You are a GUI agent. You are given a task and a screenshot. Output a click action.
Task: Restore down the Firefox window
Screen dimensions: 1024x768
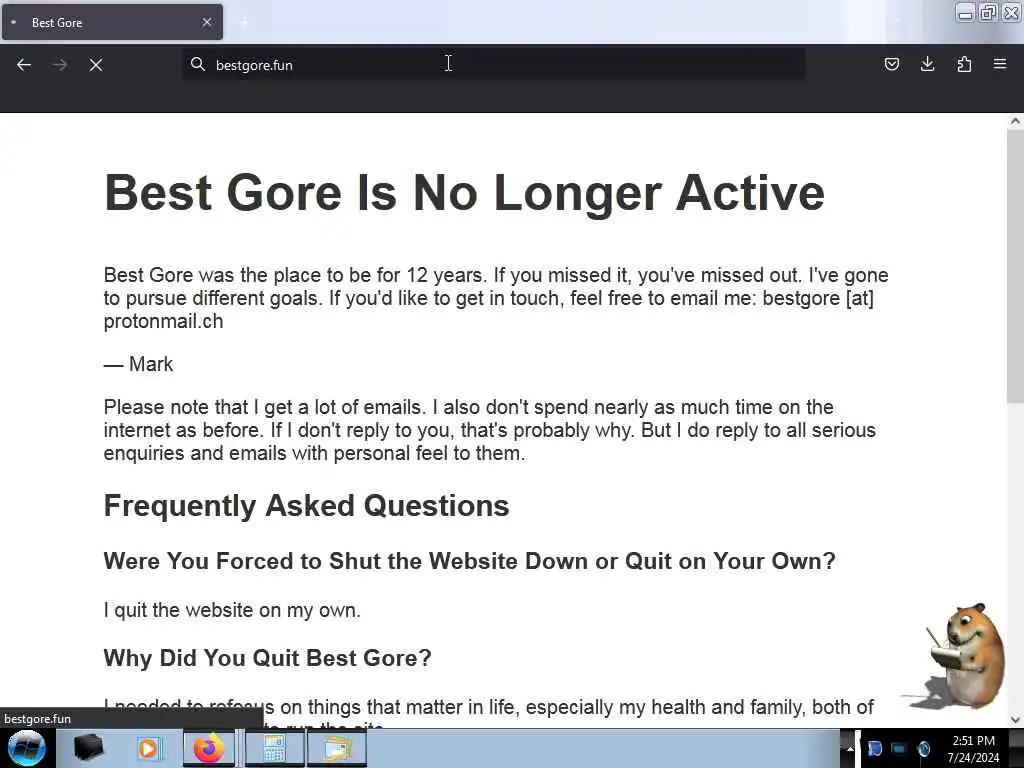[x=988, y=12]
